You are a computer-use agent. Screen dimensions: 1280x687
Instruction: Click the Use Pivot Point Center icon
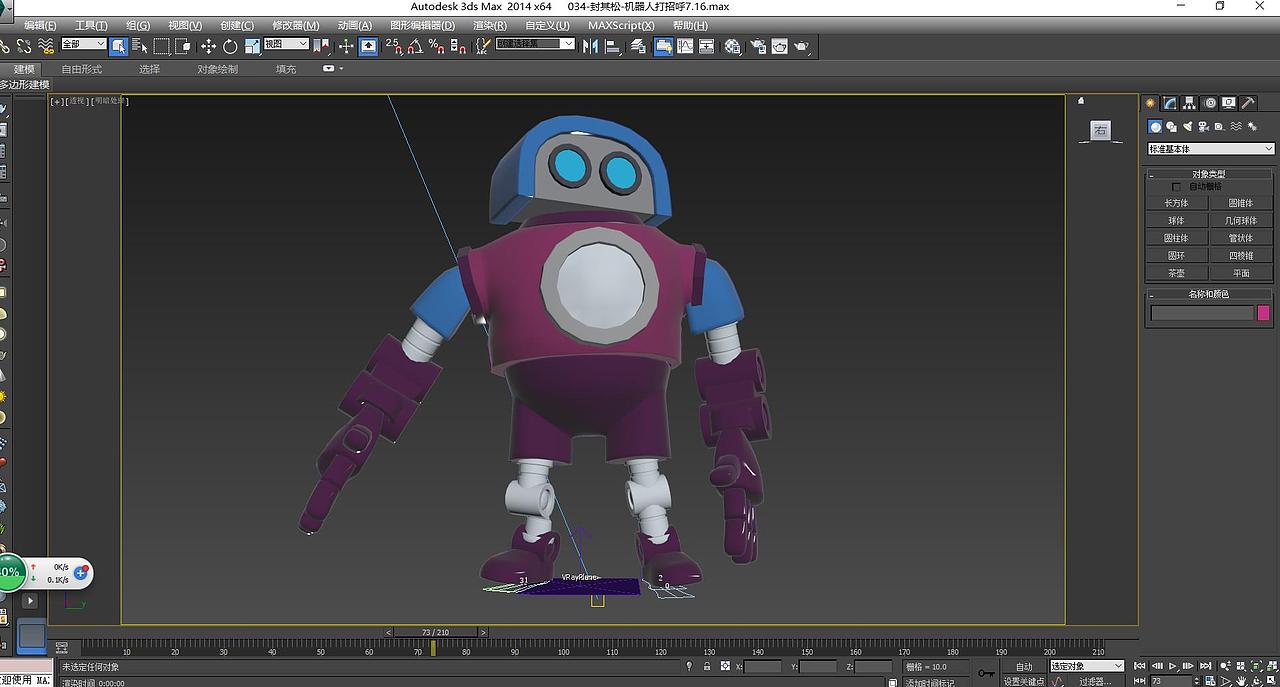click(321, 46)
